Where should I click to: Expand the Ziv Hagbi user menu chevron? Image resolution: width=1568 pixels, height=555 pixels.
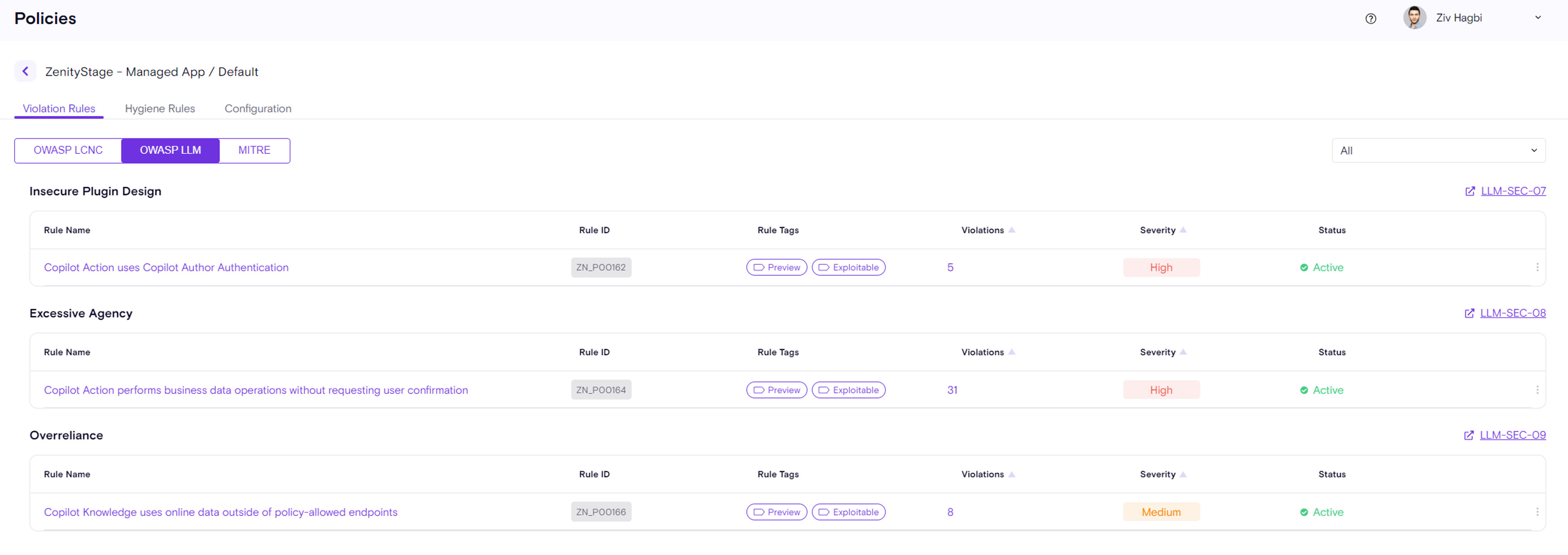coord(1538,18)
